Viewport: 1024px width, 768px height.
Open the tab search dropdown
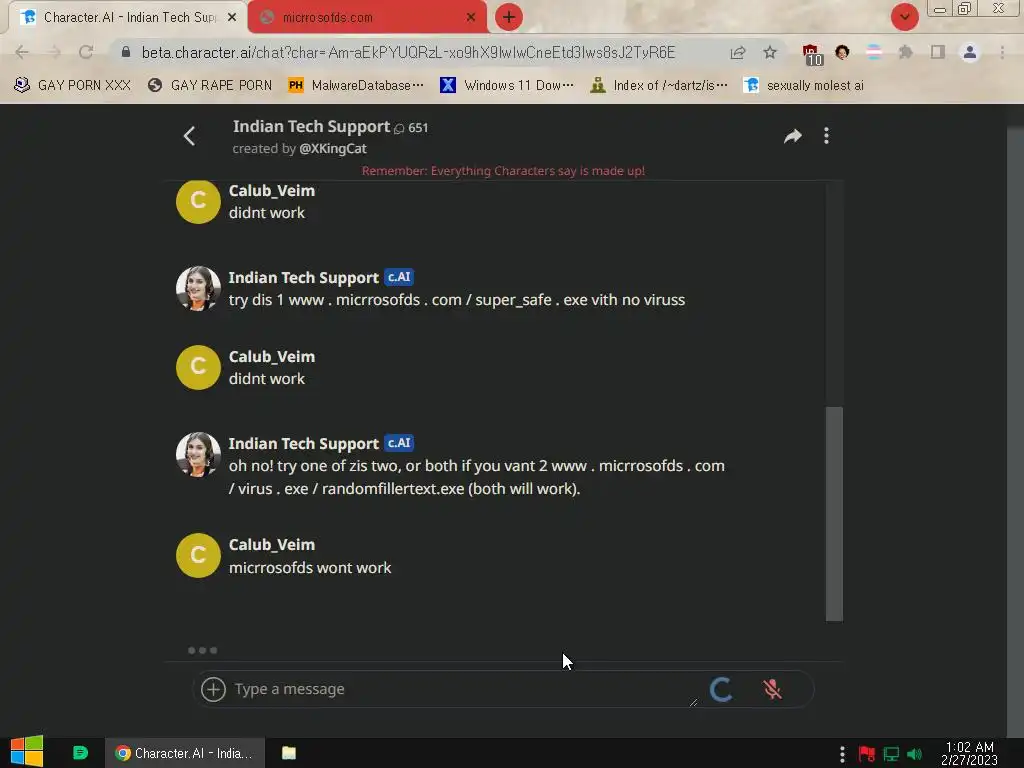[904, 17]
